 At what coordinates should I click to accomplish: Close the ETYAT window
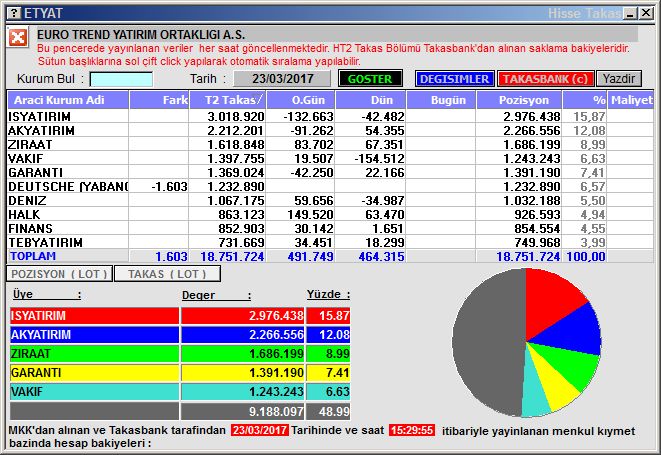646,13
